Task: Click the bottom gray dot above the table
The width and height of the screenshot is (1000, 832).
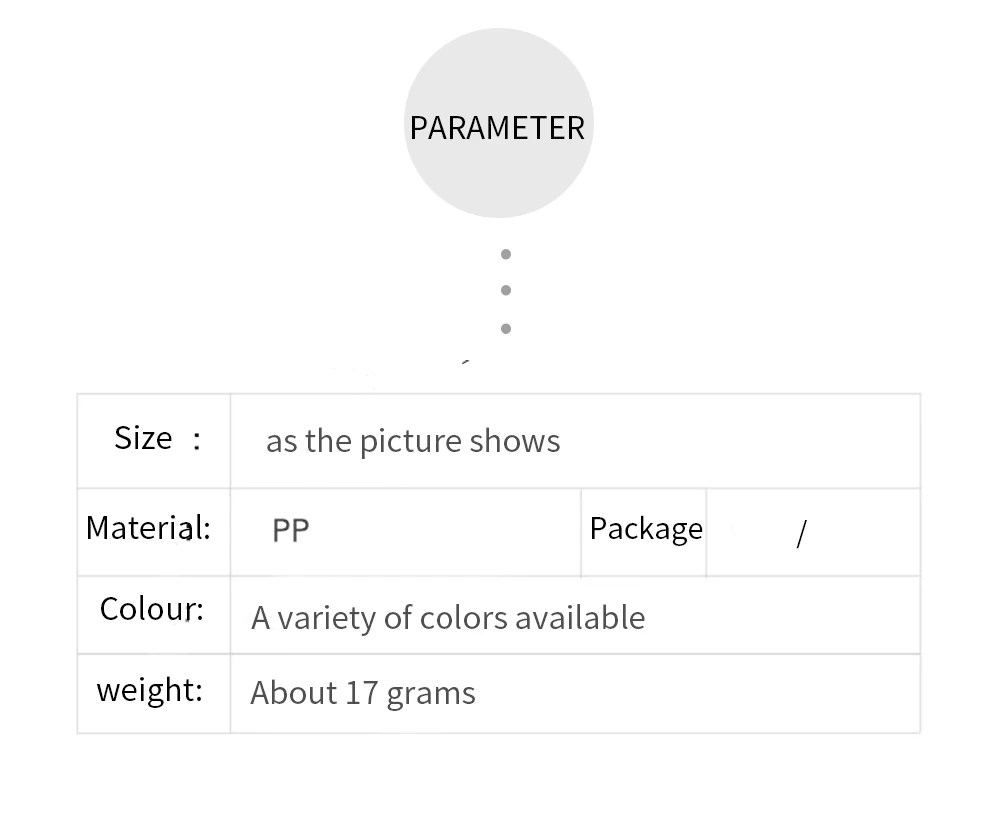Action: [x=506, y=328]
